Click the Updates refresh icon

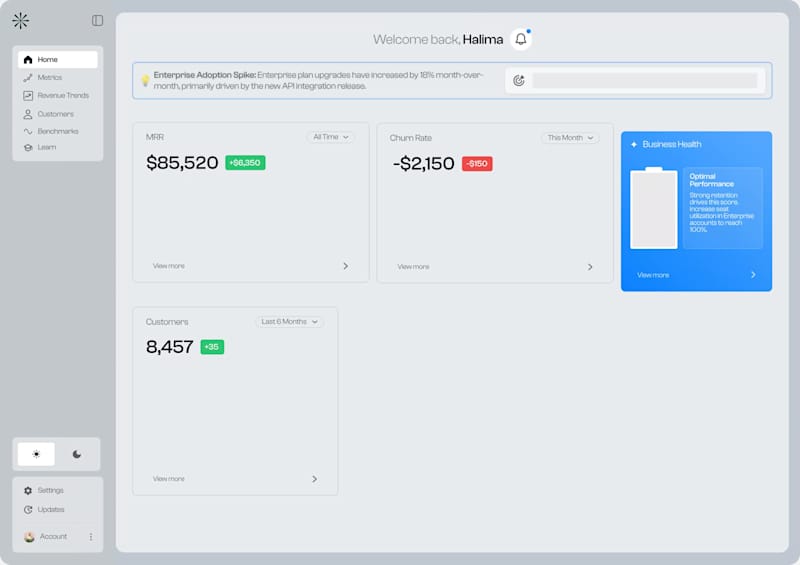28,509
